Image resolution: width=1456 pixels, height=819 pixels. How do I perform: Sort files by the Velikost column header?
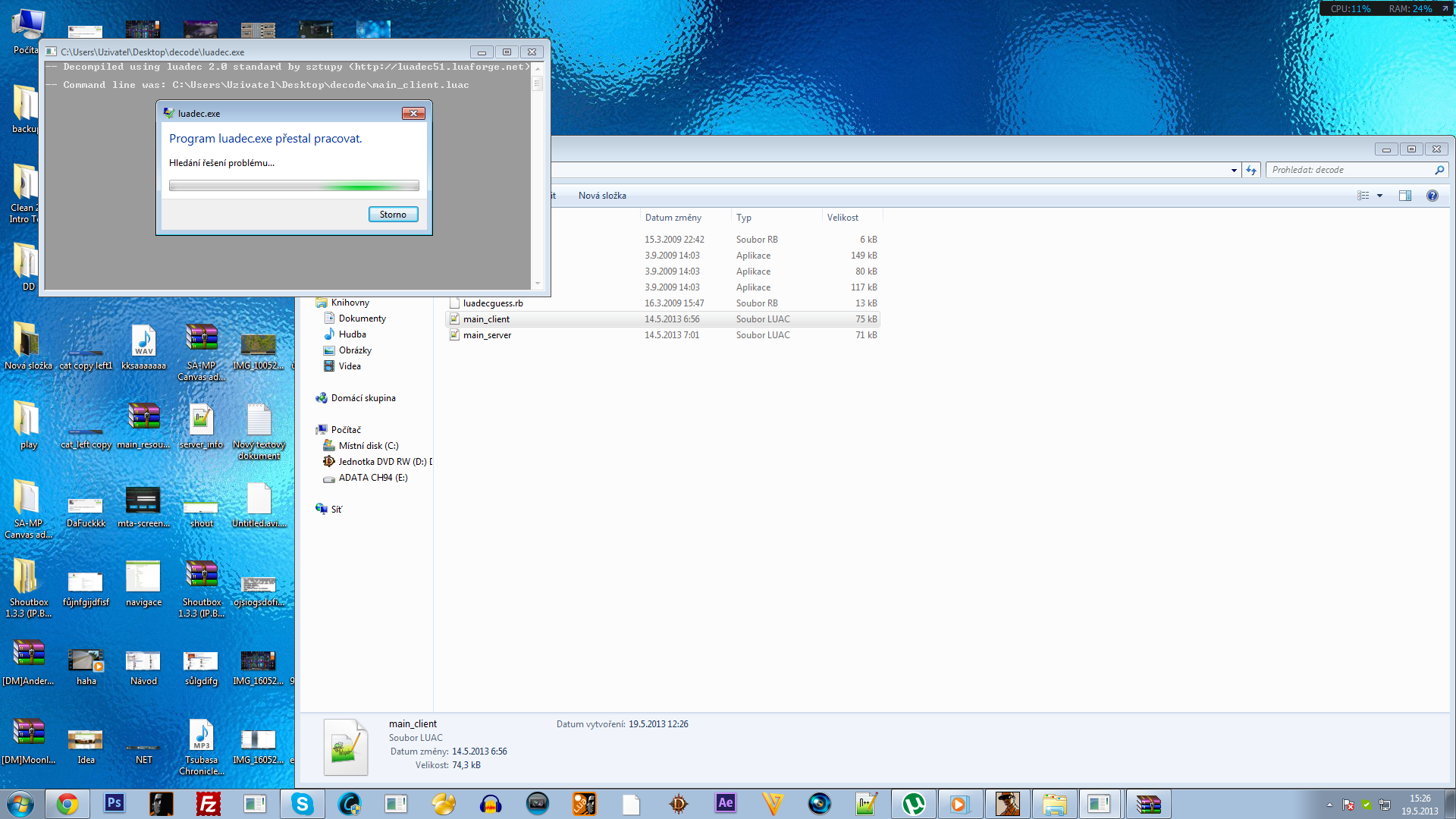843,218
